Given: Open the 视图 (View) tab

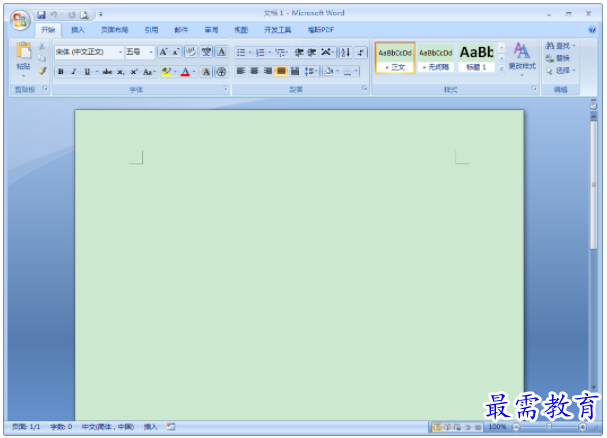Looking at the screenshot, I should (x=241, y=30).
